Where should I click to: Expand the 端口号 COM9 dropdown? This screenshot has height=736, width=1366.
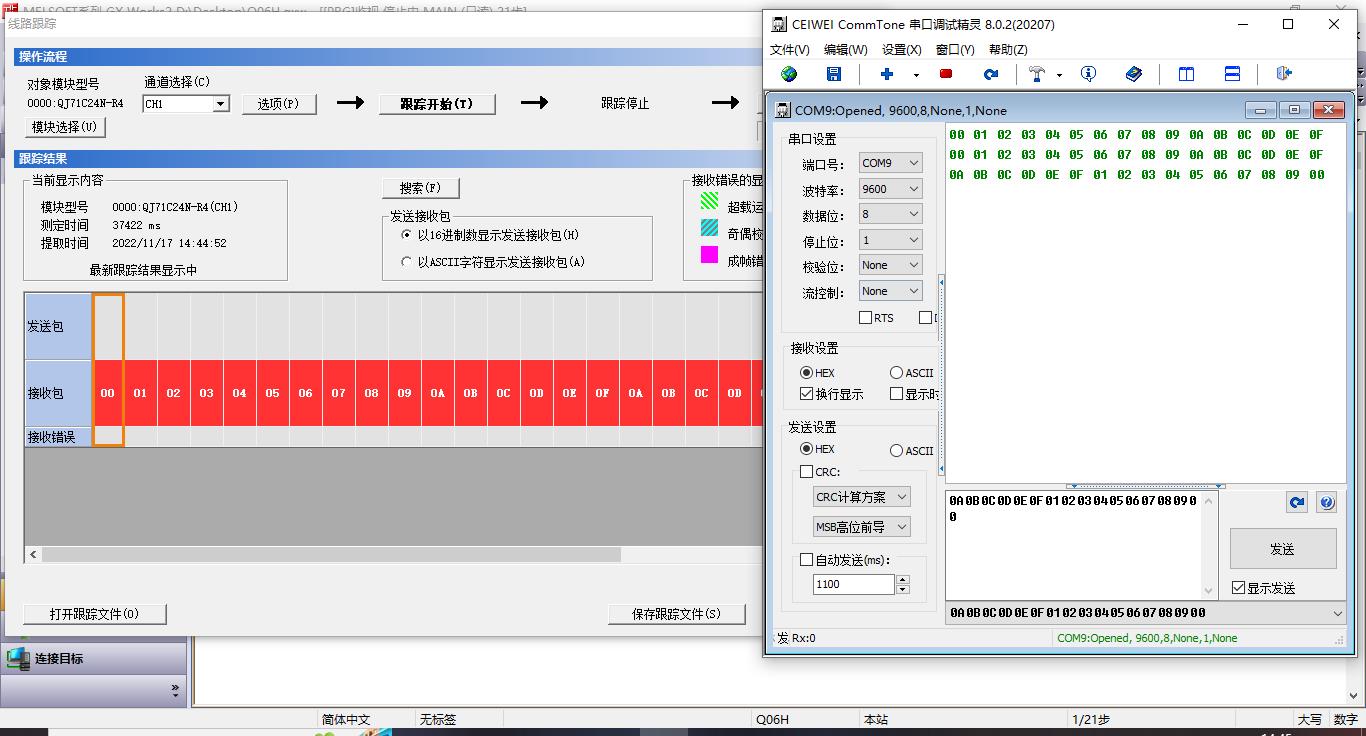890,163
